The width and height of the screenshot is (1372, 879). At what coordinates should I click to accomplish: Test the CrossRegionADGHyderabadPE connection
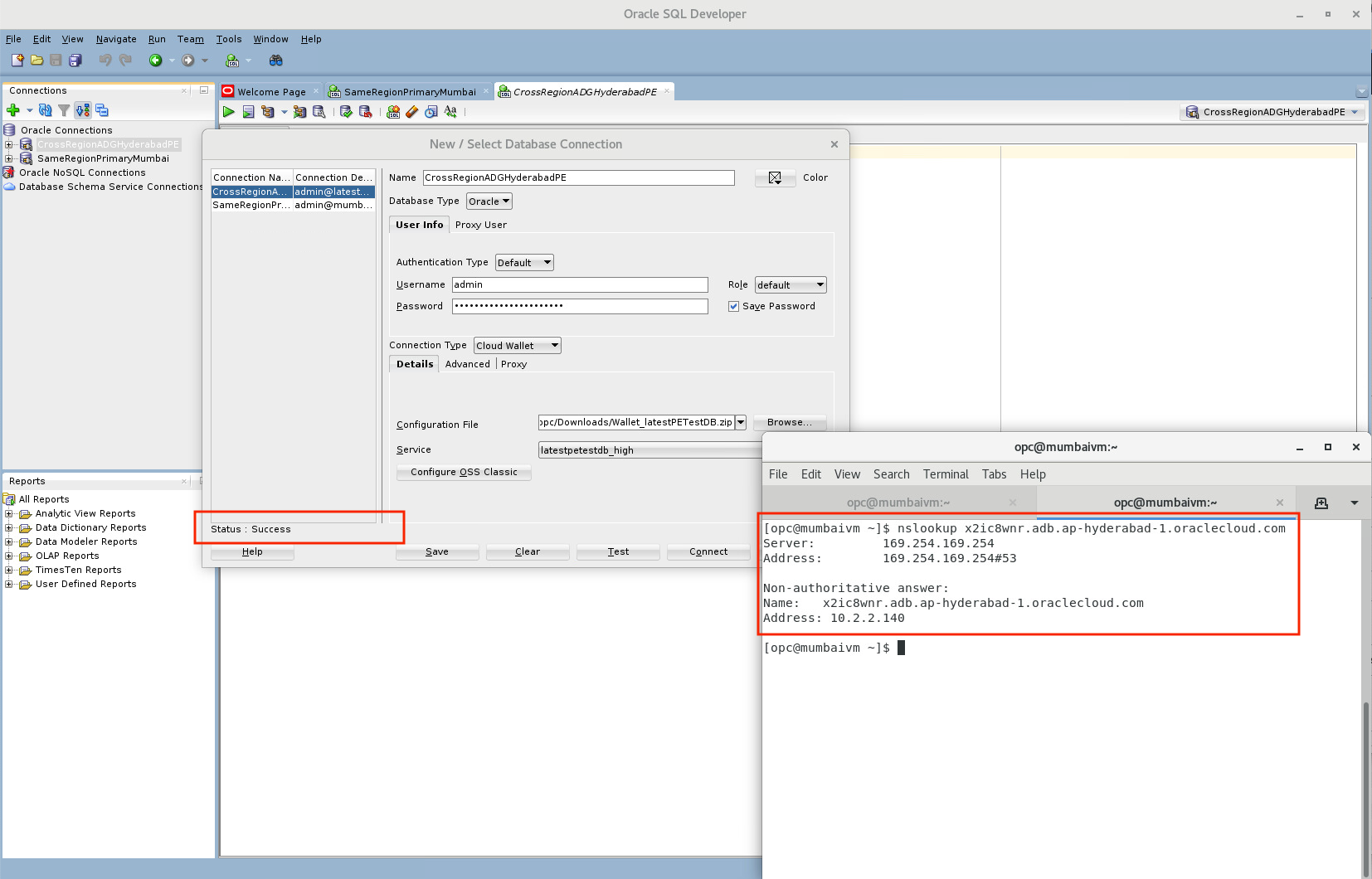pos(617,551)
